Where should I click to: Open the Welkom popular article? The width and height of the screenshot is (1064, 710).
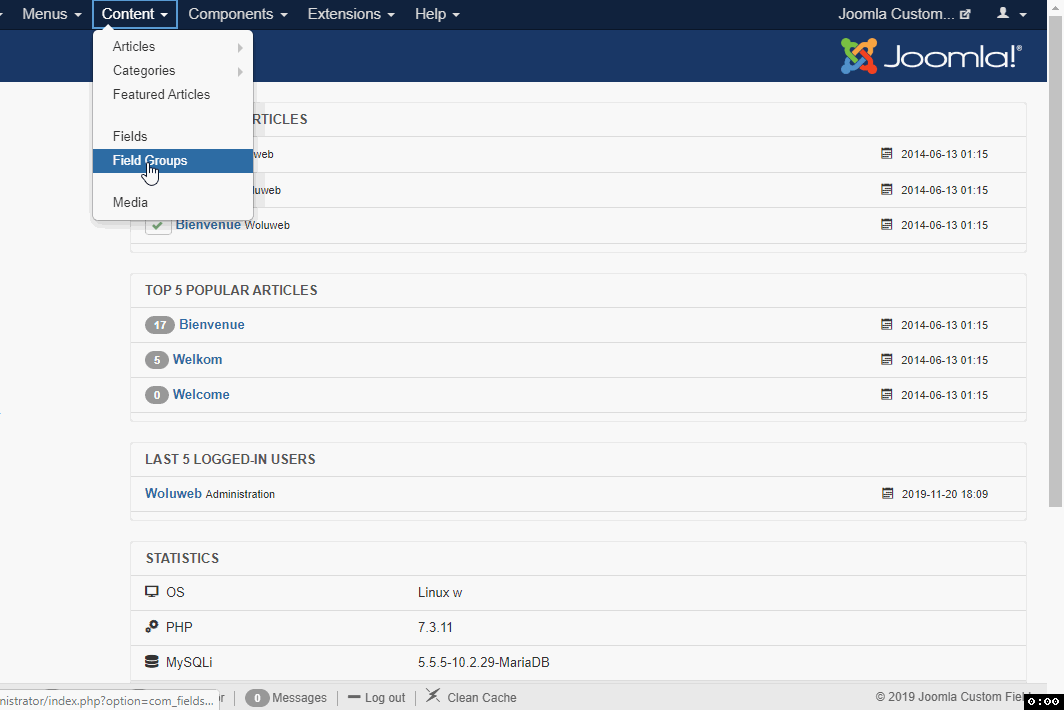(x=197, y=360)
